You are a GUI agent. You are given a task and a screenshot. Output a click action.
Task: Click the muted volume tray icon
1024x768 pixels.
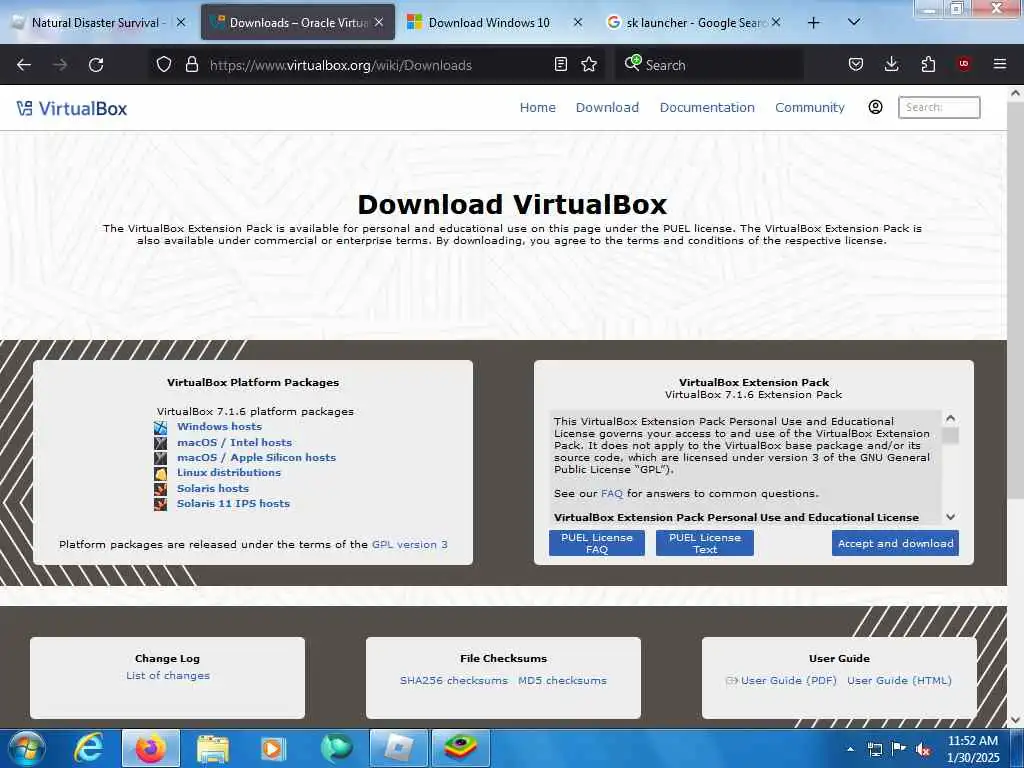point(923,750)
